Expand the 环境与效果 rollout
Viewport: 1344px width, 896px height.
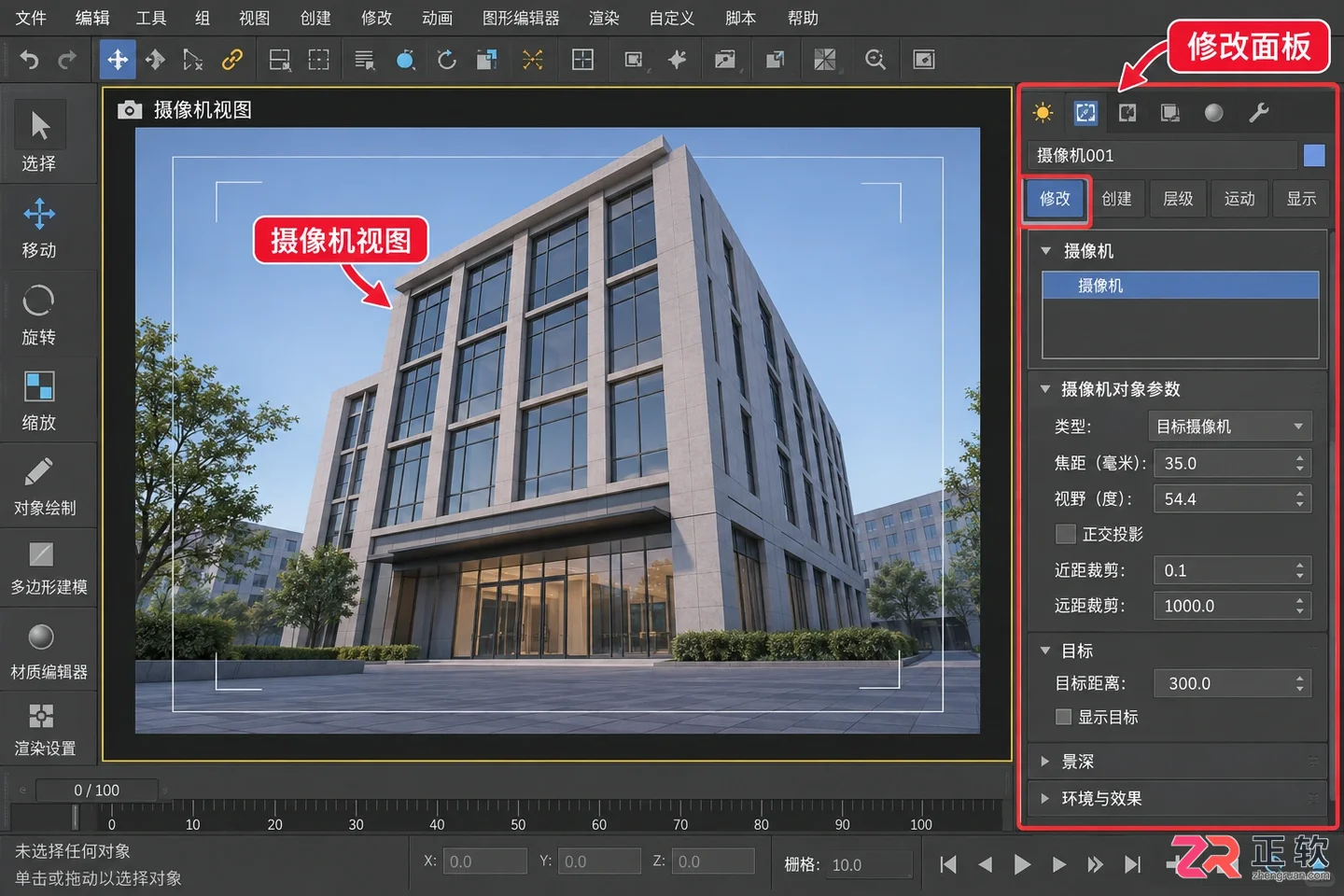(1178, 799)
